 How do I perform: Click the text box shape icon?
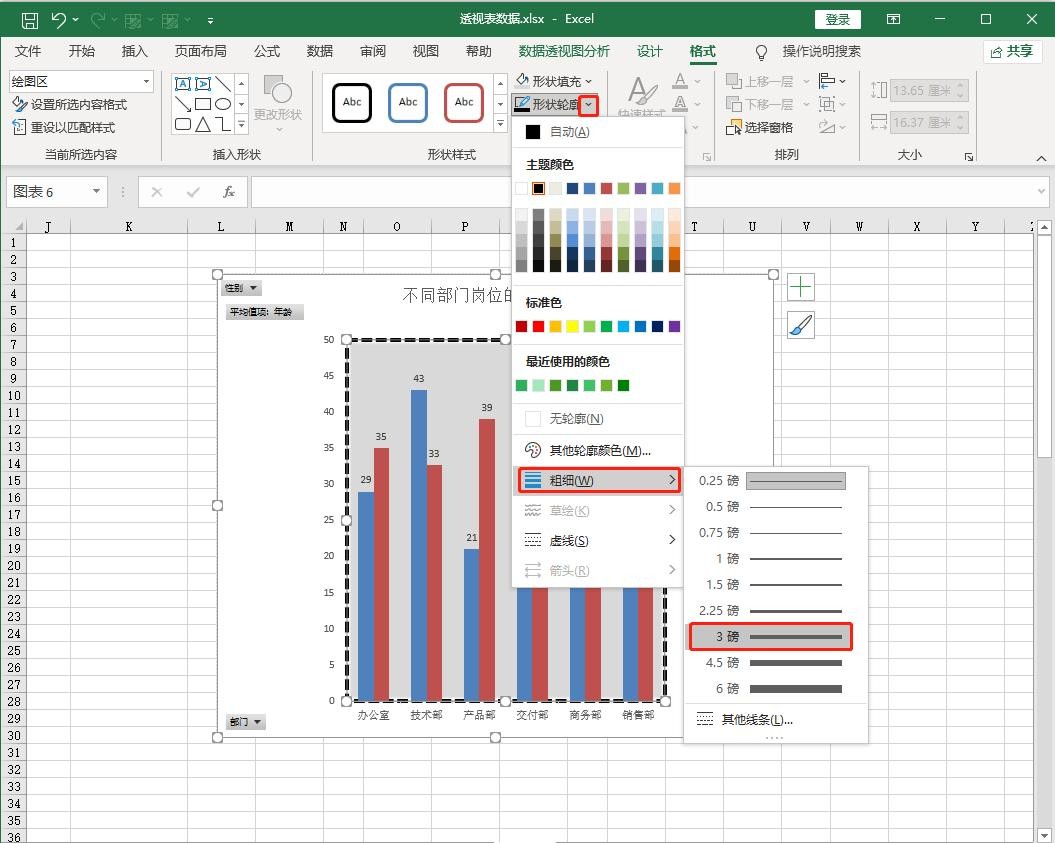point(183,84)
